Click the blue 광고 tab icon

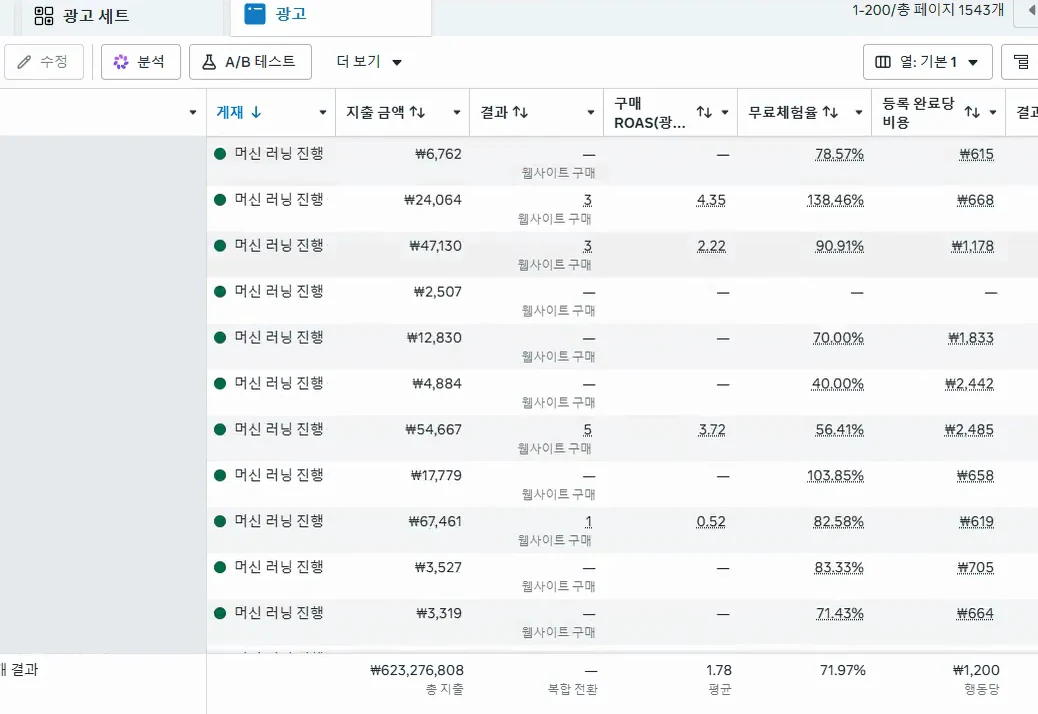point(255,14)
